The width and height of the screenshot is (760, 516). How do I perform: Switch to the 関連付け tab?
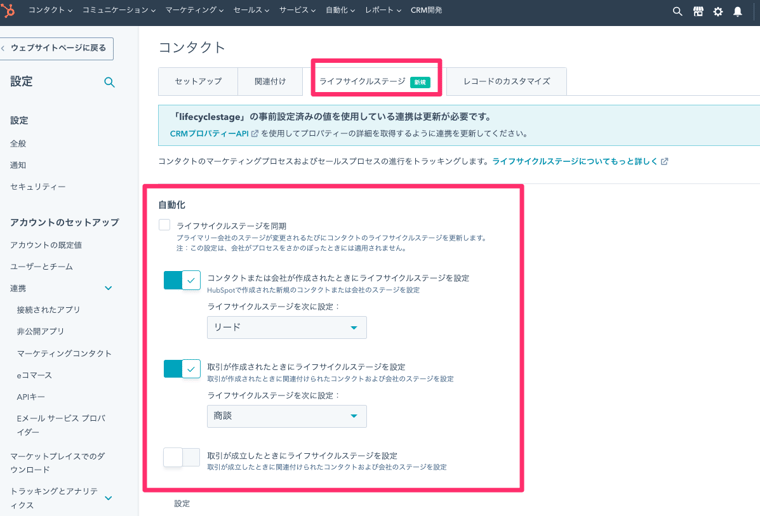pos(270,81)
